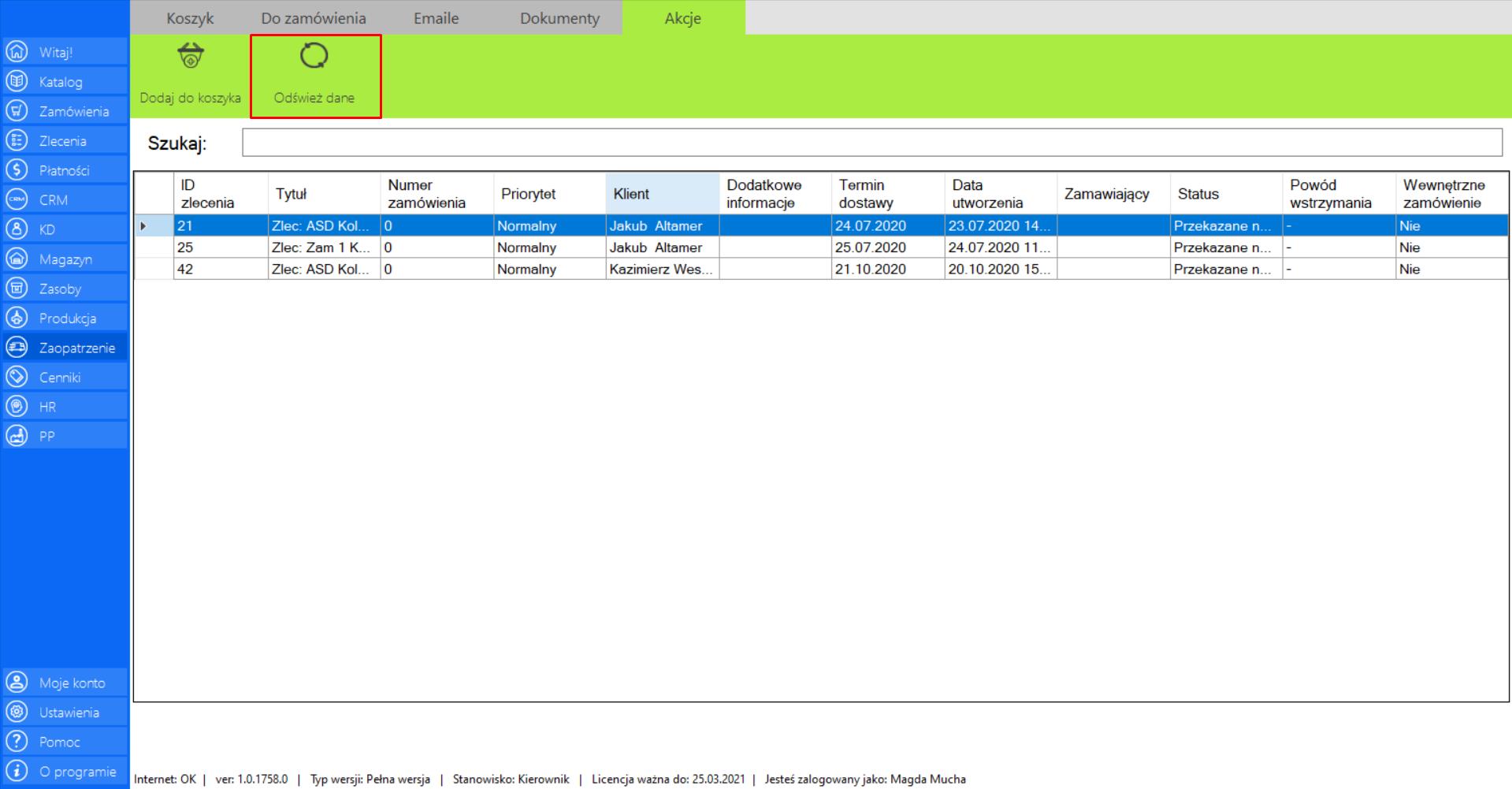Open the Produkcja icon
1512x789 pixels.
pyautogui.click(x=17, y=318)
